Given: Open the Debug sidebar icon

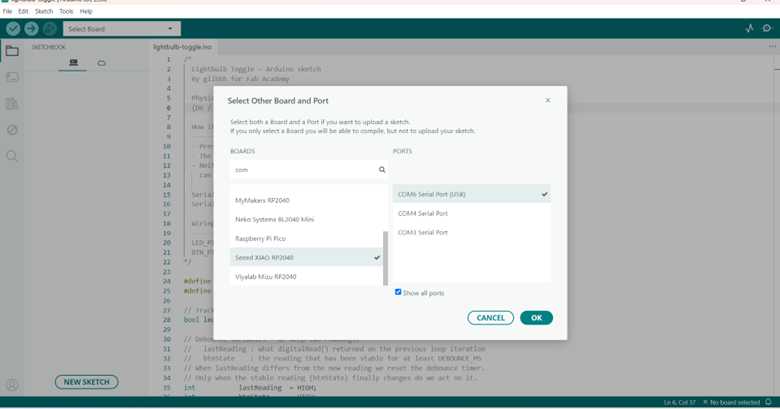Looking at the screenshot, I should tap(12, 130).
